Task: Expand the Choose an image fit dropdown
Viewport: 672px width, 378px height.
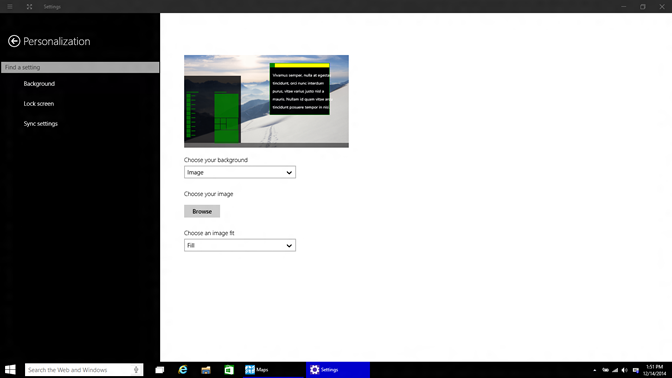Action: point(240,246)
